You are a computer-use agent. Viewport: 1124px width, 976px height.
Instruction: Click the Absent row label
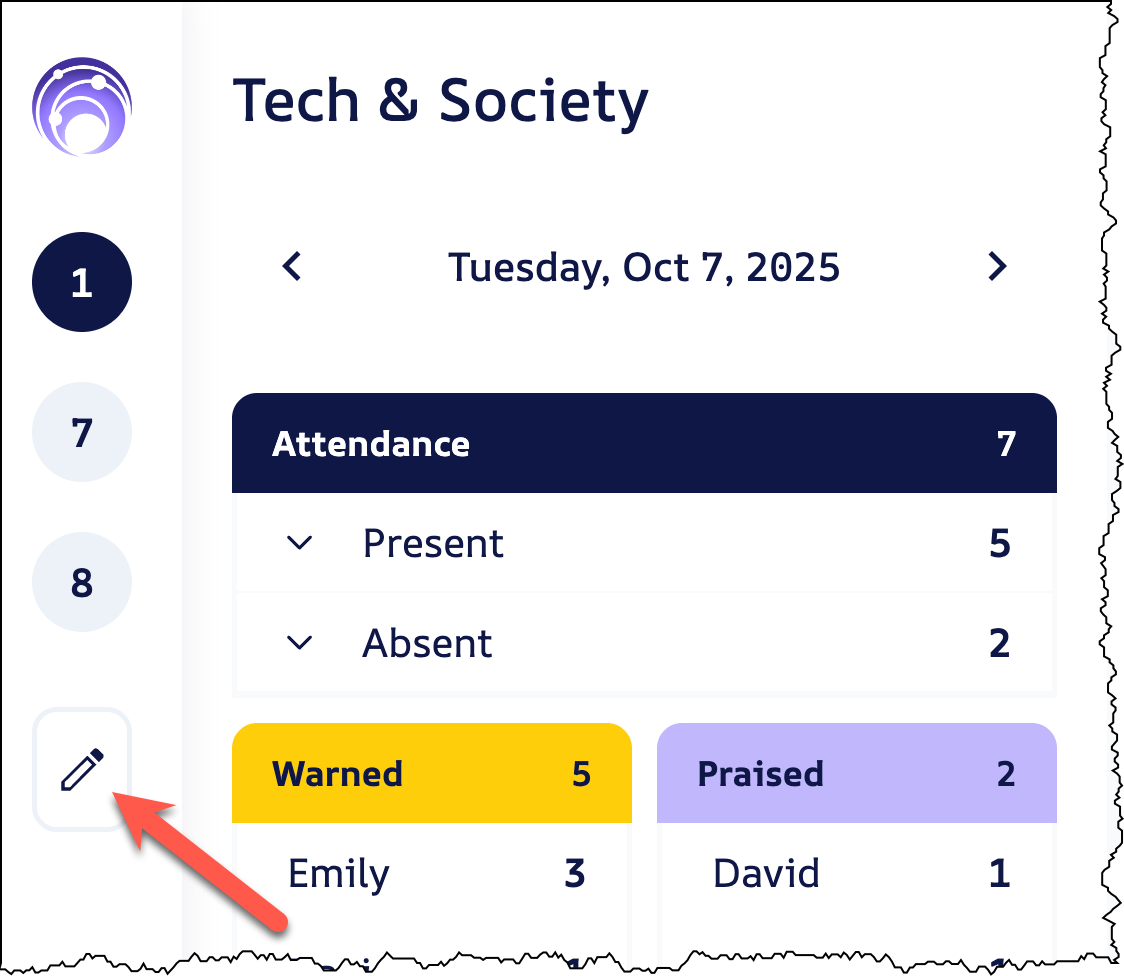(x=427, y=643)
